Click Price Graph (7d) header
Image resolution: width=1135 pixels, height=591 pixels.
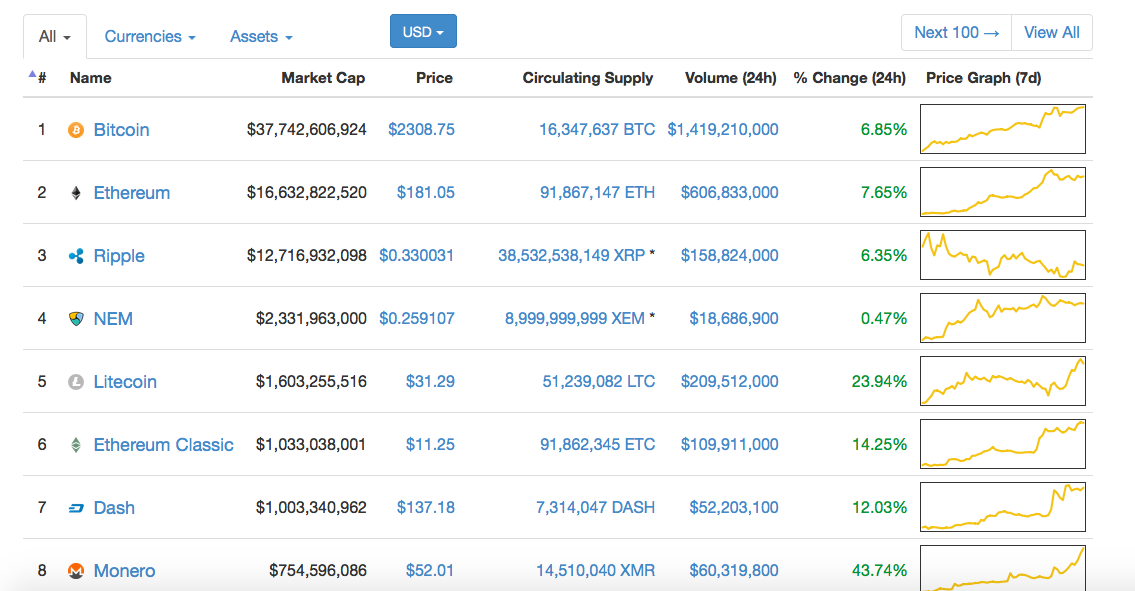(x=984, y=78)
